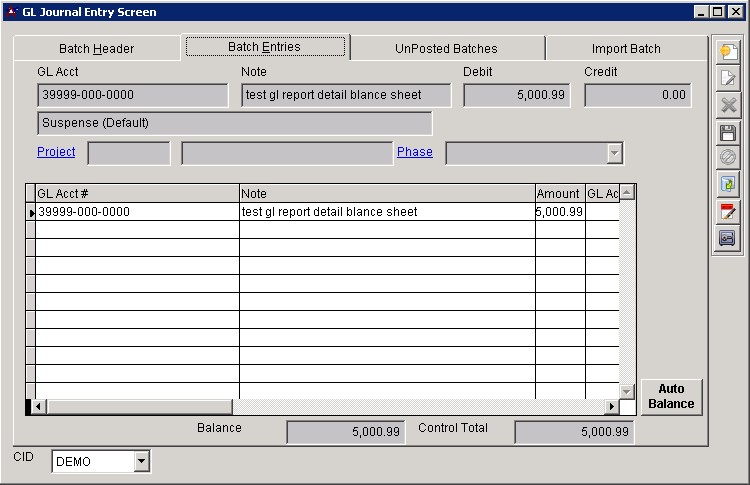Image resolution: width=750 pixels, height=485 pixels.
Task: Click the Edit document pencil icon
Action: click(727, 79)
